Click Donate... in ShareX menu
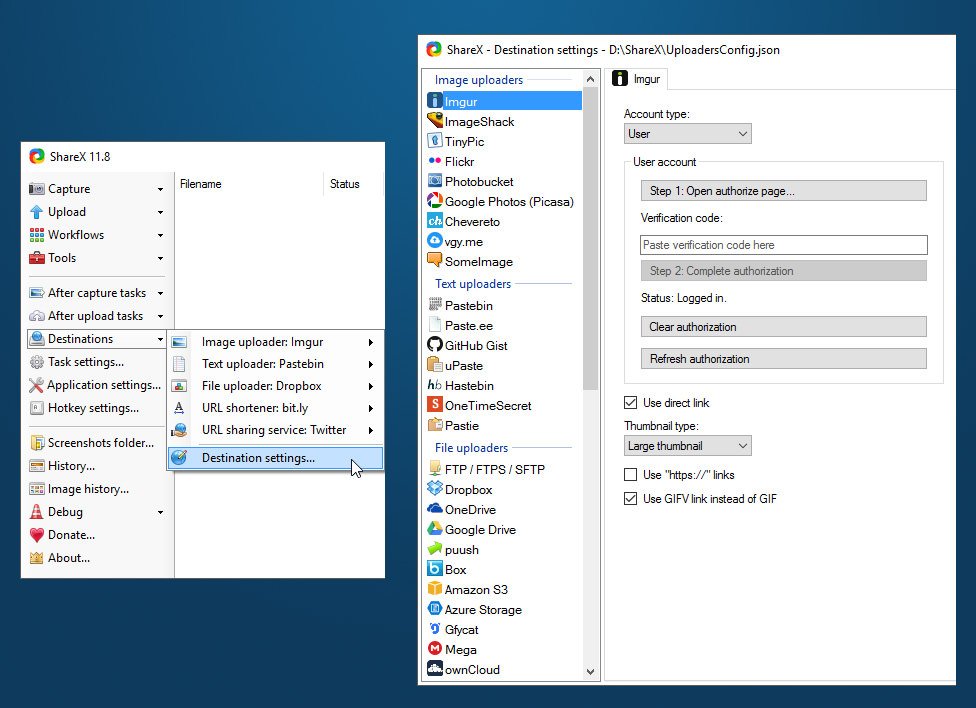This screenshot has width=976, height=708. tap(97, 535)
